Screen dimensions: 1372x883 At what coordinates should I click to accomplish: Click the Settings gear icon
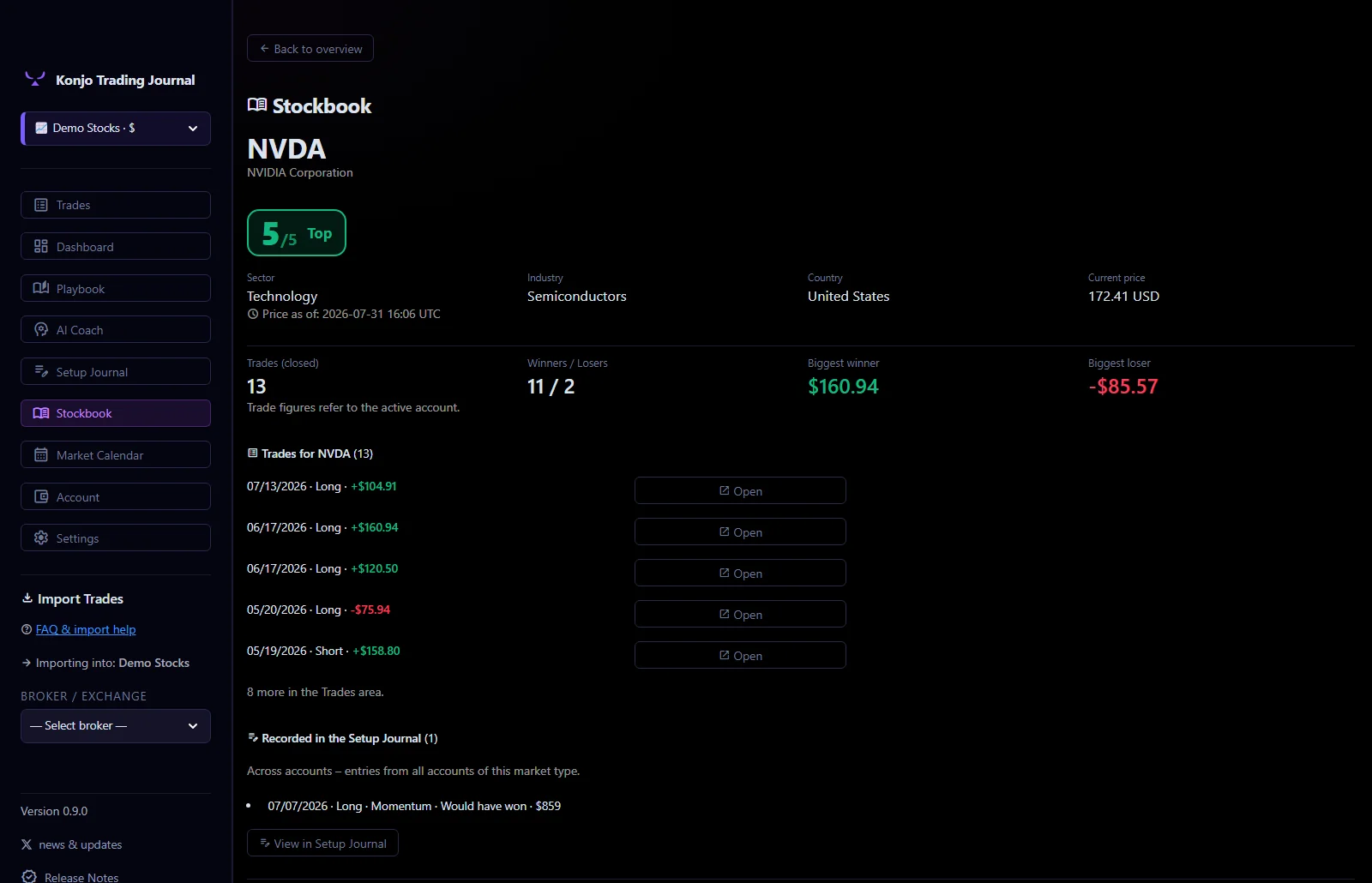coord(41,538)
